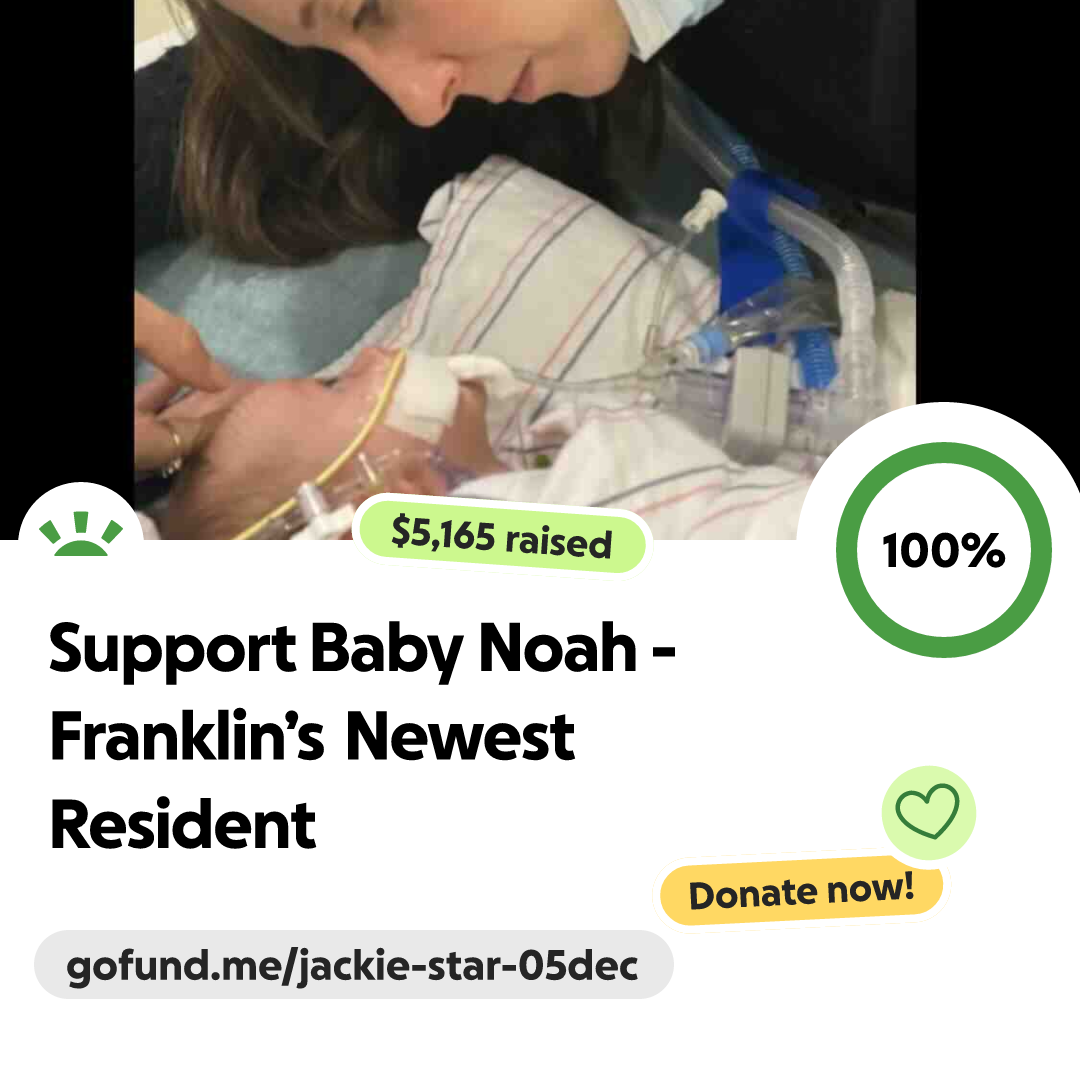This screenshot has height=1080, width=1080.
Task: Click the Franklin's Newest title line
Action: pos(312,738)
